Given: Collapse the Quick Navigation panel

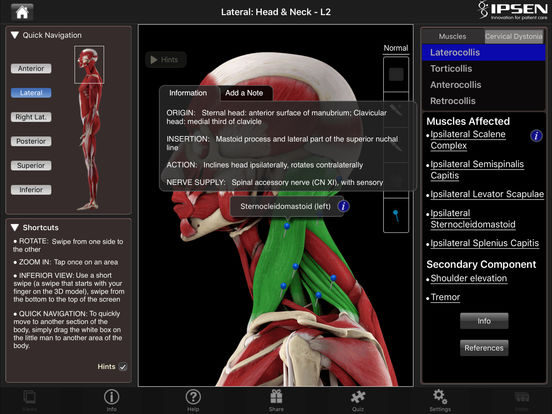Looking at the screenshot, I should (15, 35).
